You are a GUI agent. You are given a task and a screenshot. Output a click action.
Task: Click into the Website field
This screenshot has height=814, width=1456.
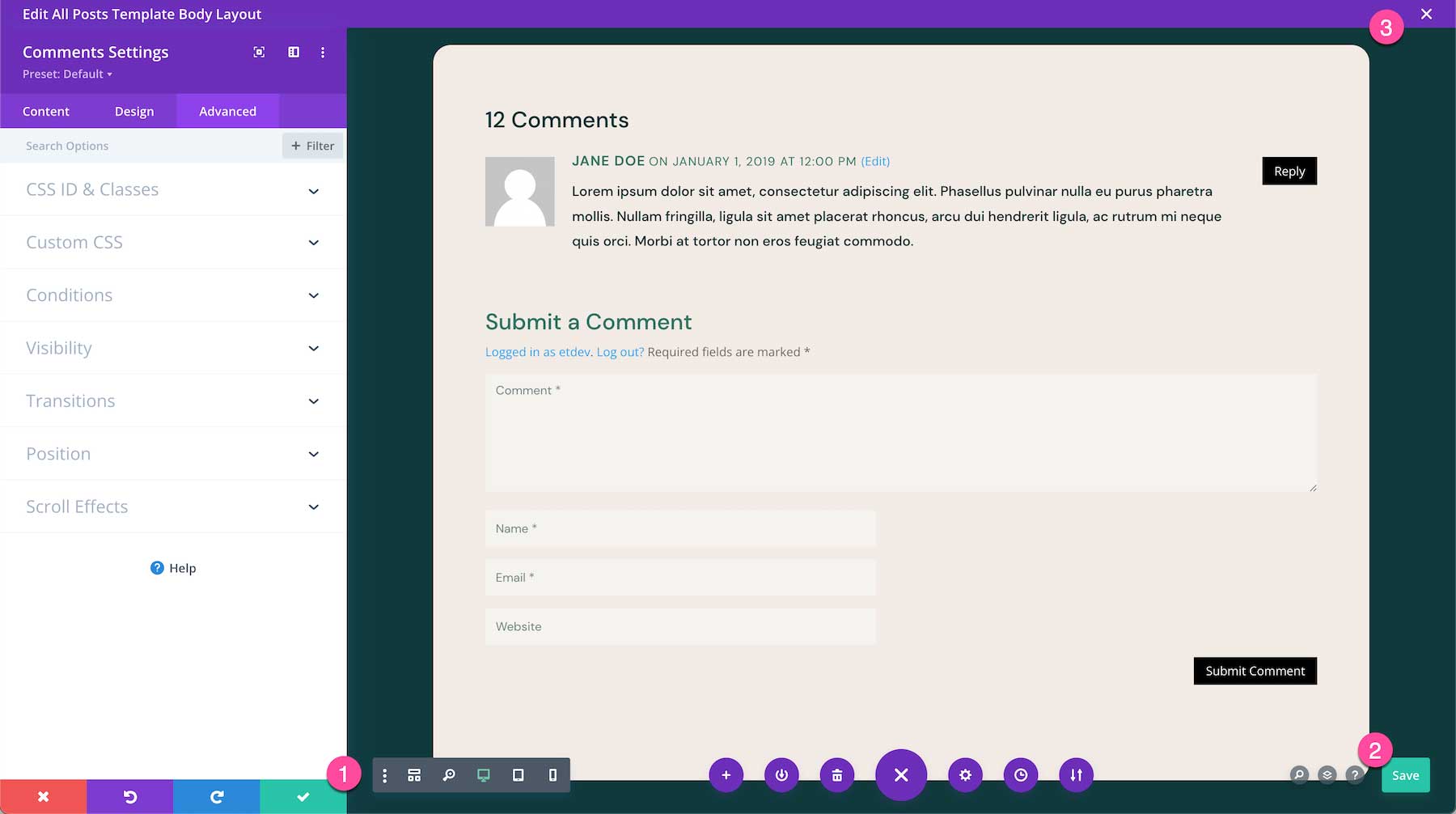tap(680, 626)
